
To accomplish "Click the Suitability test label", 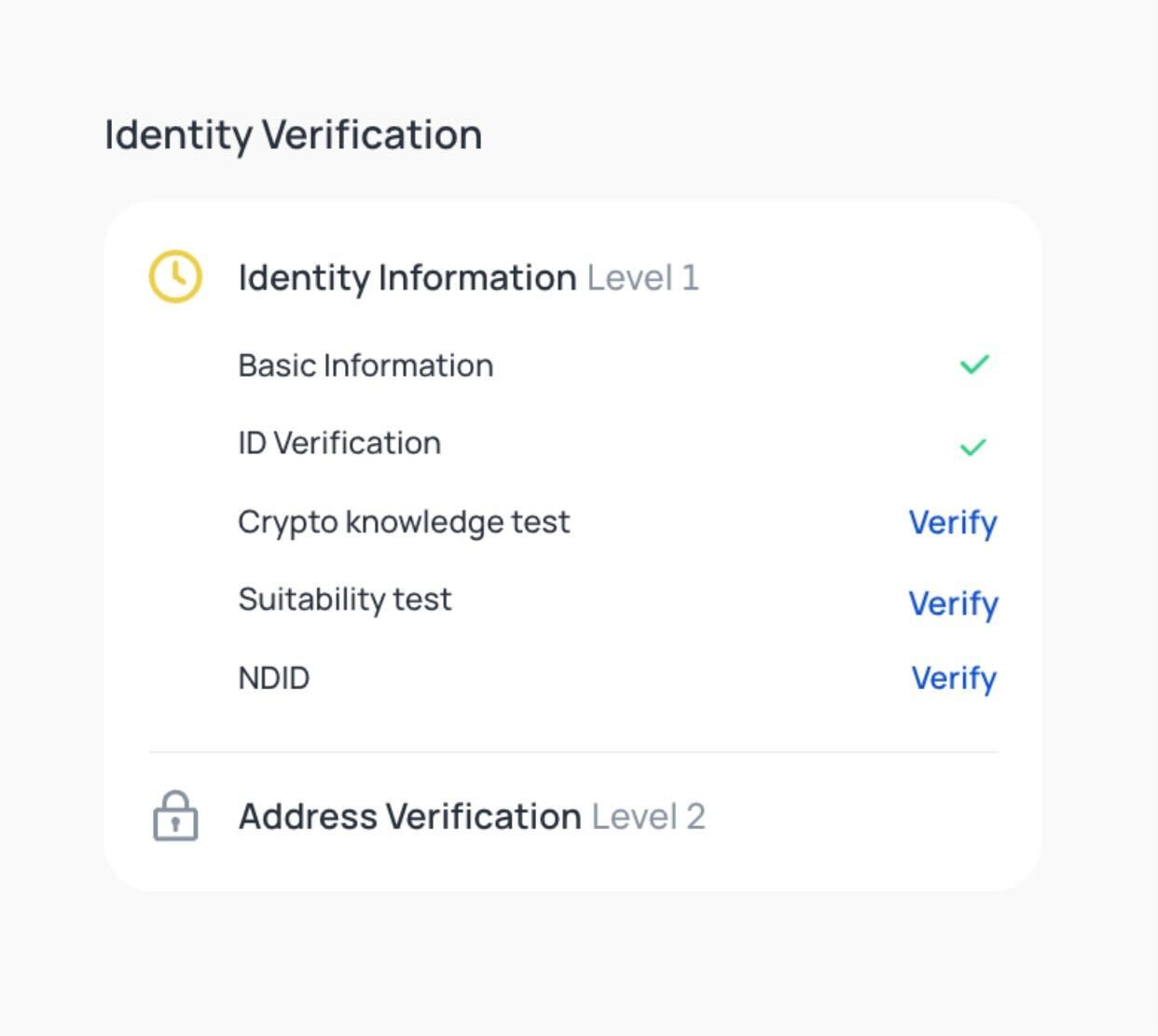I will click(345, 599).
